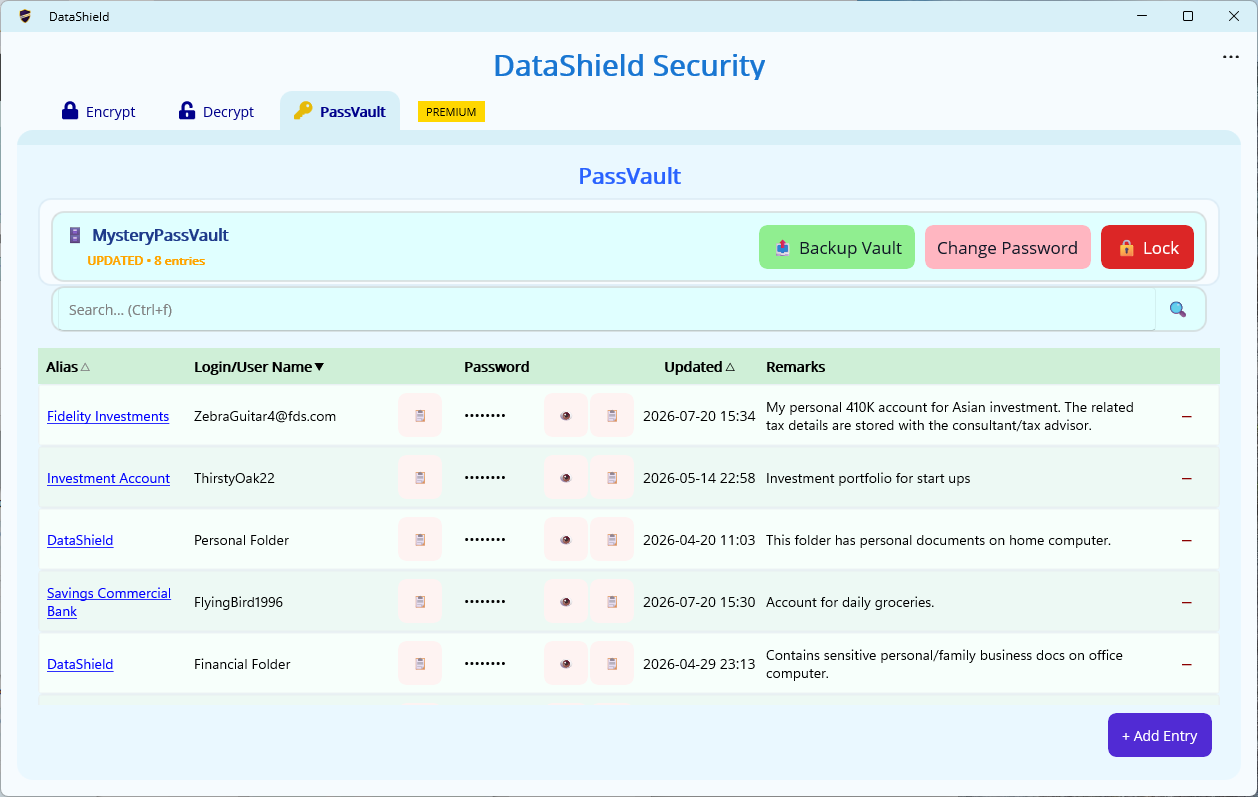Viewport: 1258px width, 797px height.
Task: Delete the Personal Folder entry
Action: (1187, 540)
